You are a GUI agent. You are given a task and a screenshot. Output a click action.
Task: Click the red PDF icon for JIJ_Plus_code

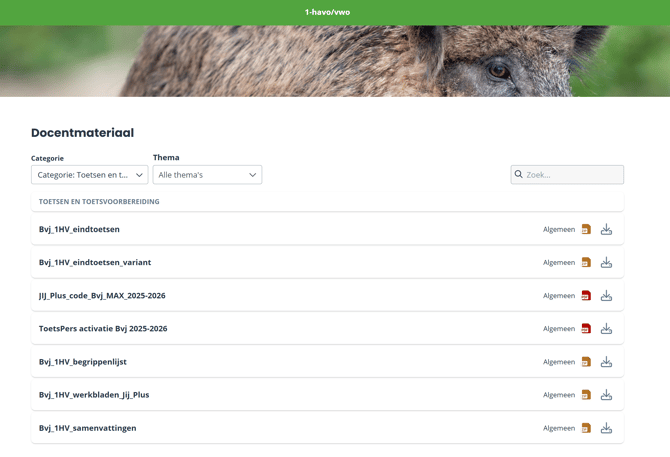tap(586, 295)
